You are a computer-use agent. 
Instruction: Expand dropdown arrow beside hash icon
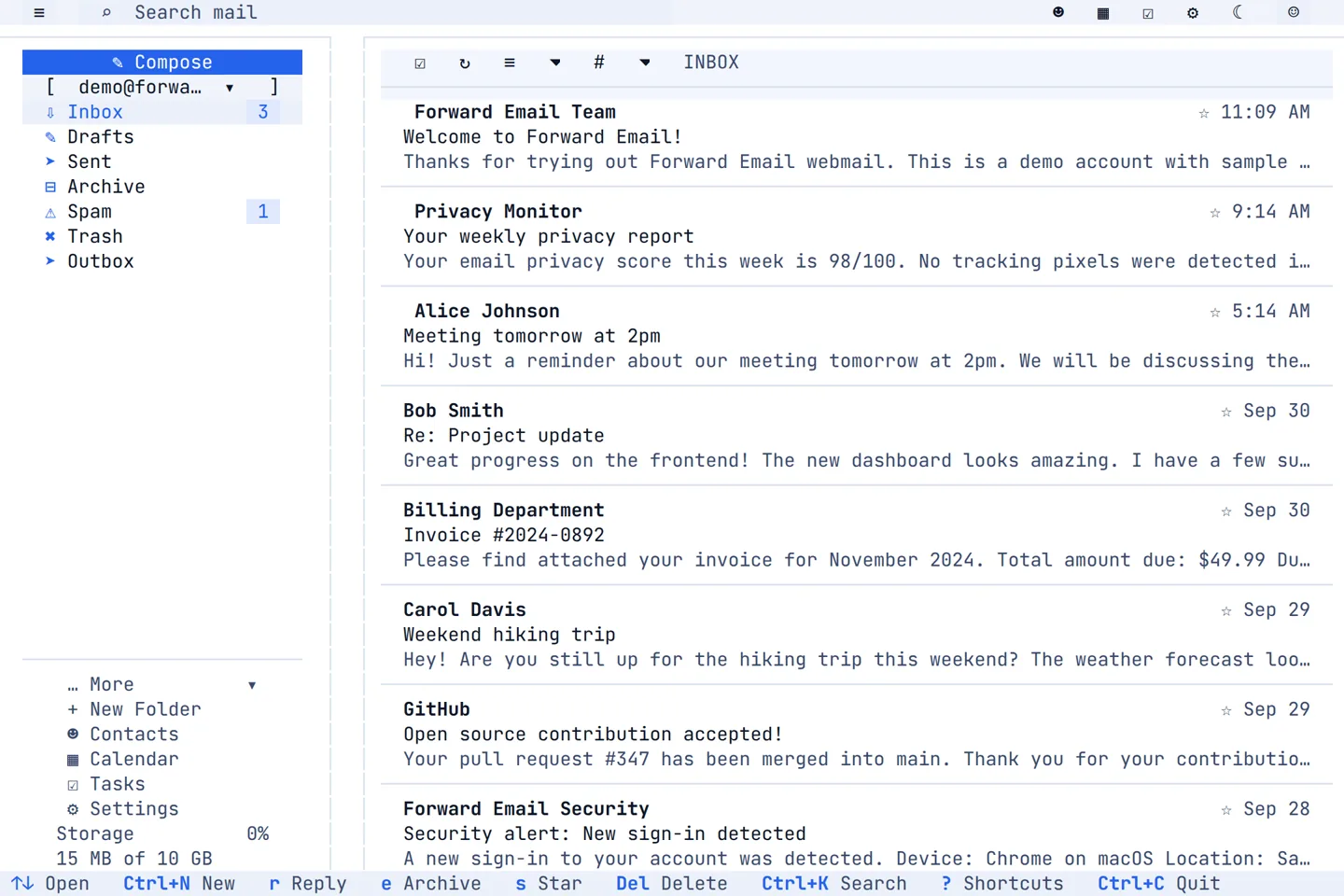[645, 63]
